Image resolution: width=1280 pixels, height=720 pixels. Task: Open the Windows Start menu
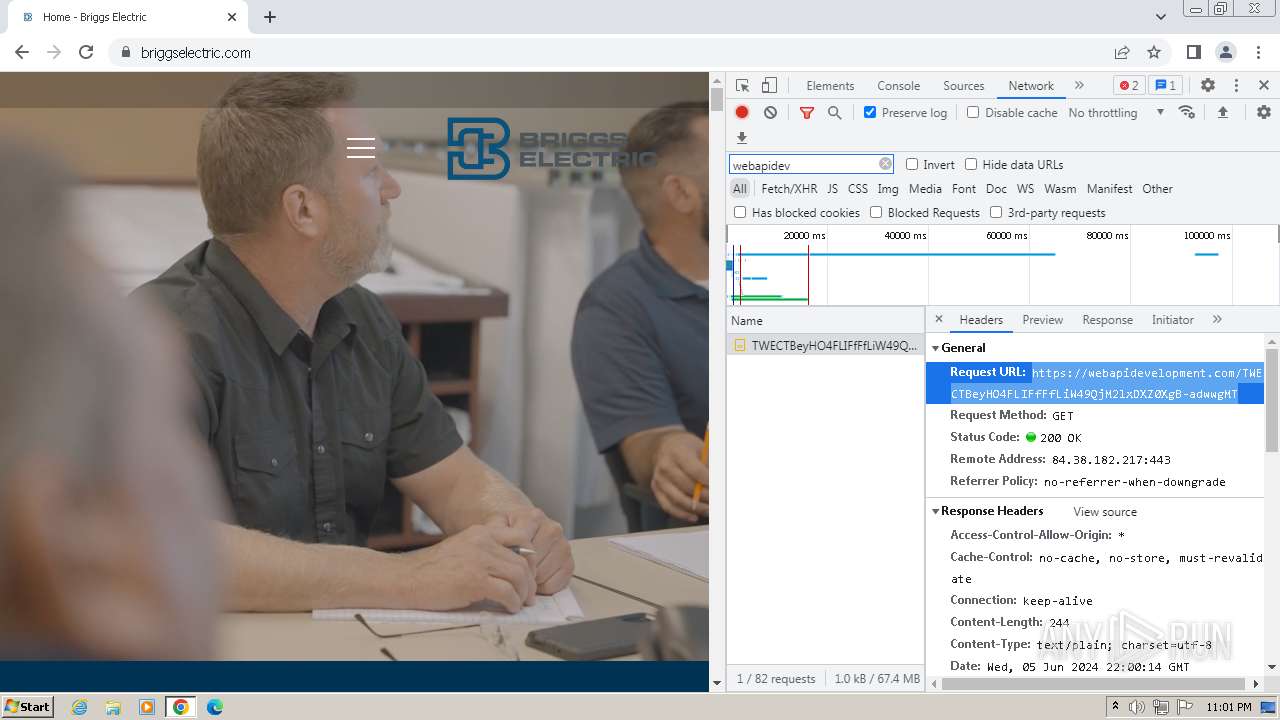click(x=28, y=706)
